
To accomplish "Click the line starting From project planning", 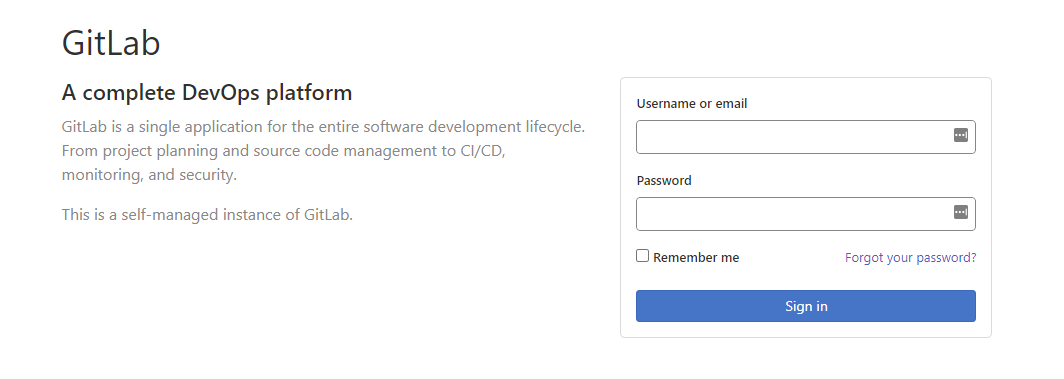I will click(x=284, y=151).
